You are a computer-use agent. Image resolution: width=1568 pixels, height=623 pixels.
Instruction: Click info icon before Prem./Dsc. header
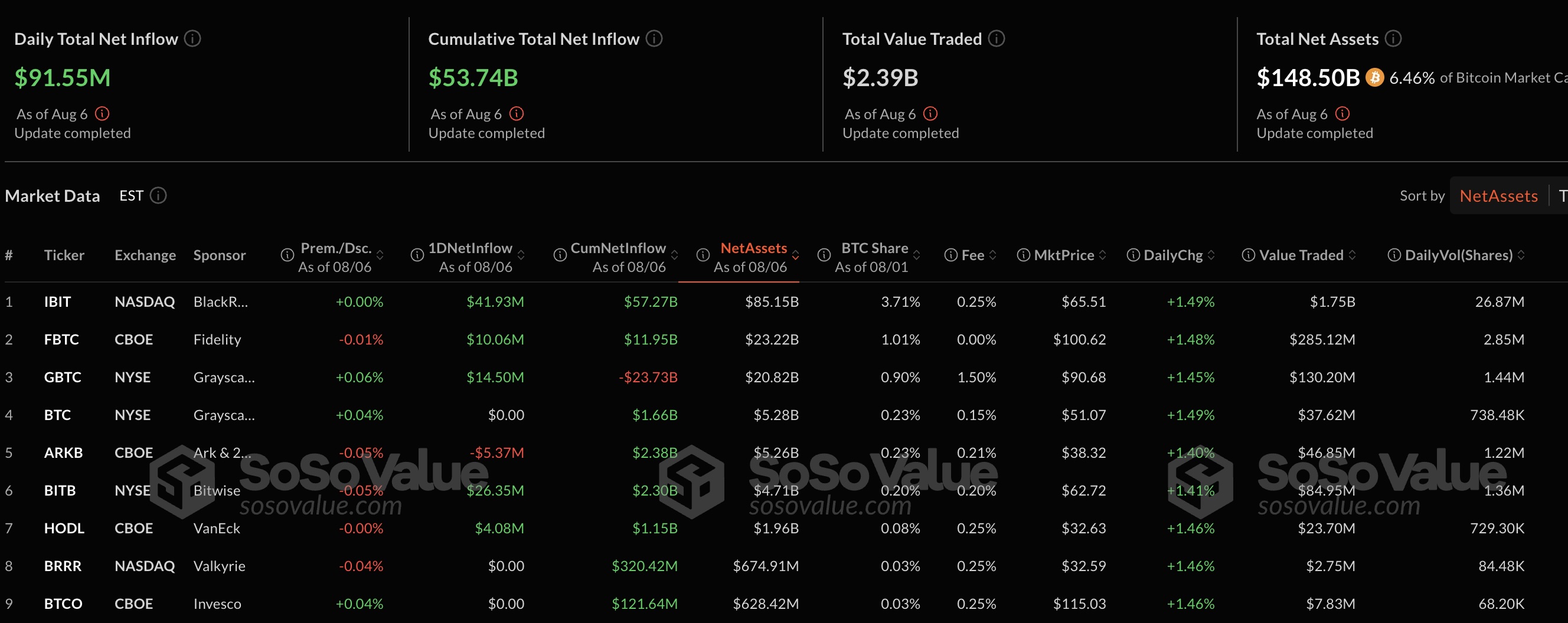287,255
